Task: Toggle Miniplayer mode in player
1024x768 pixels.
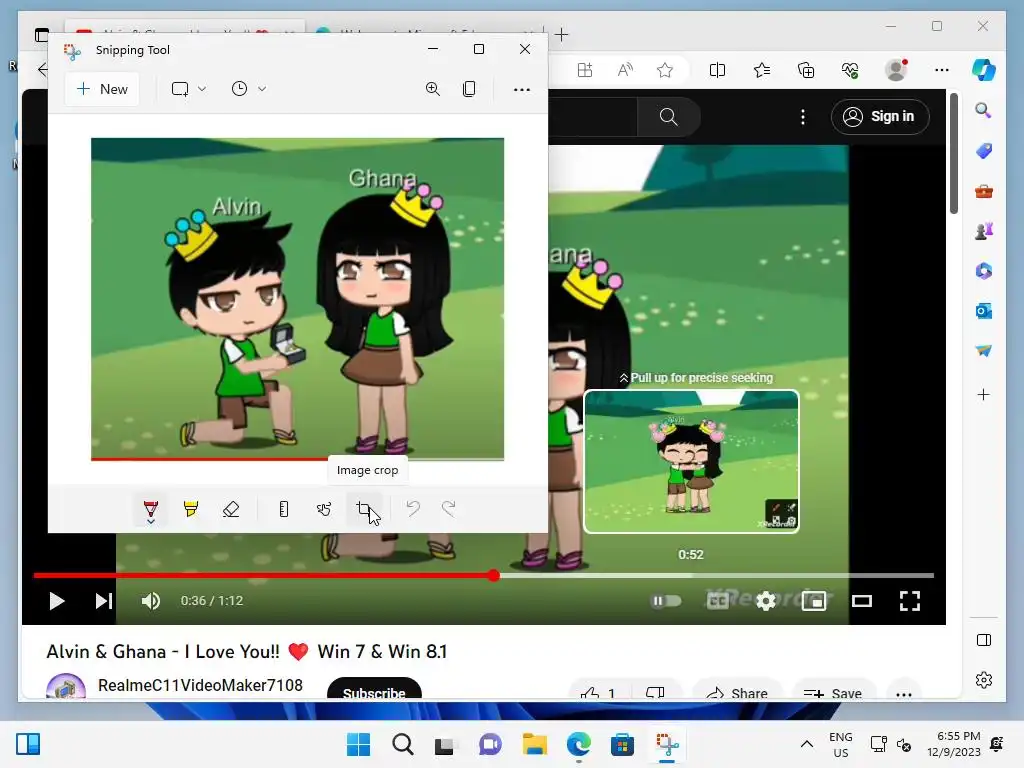Action: (814, 601)
